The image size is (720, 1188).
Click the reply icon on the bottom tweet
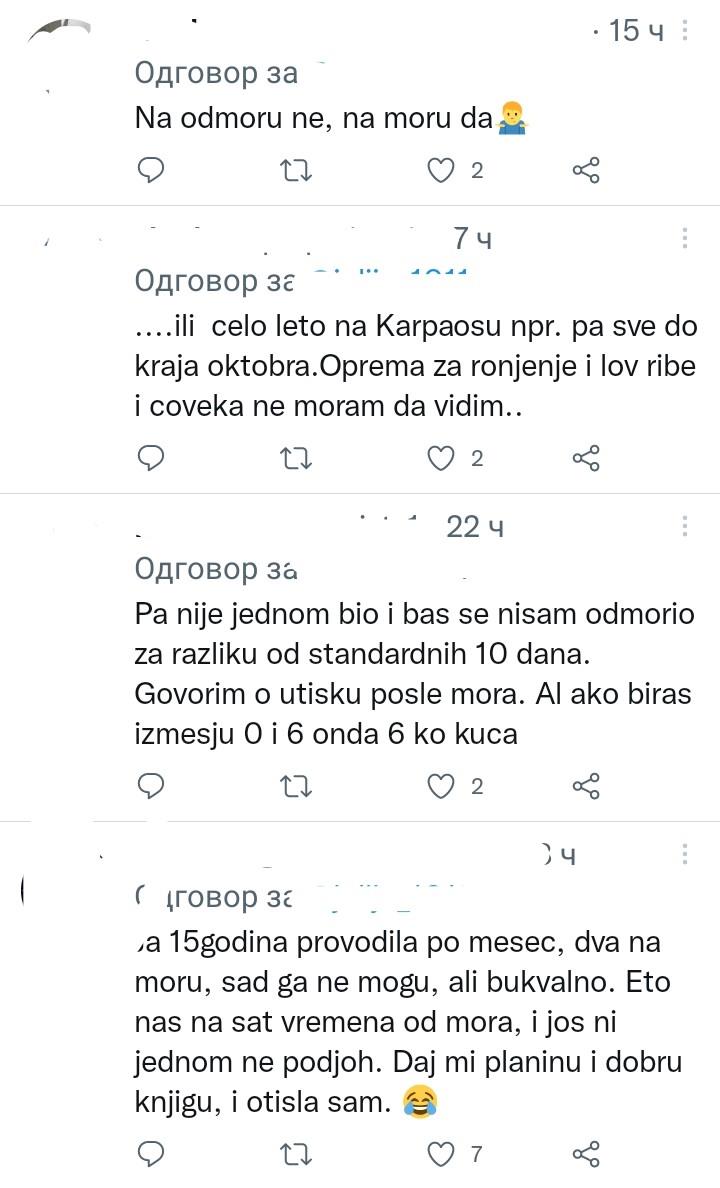(x=151, y=1153)
